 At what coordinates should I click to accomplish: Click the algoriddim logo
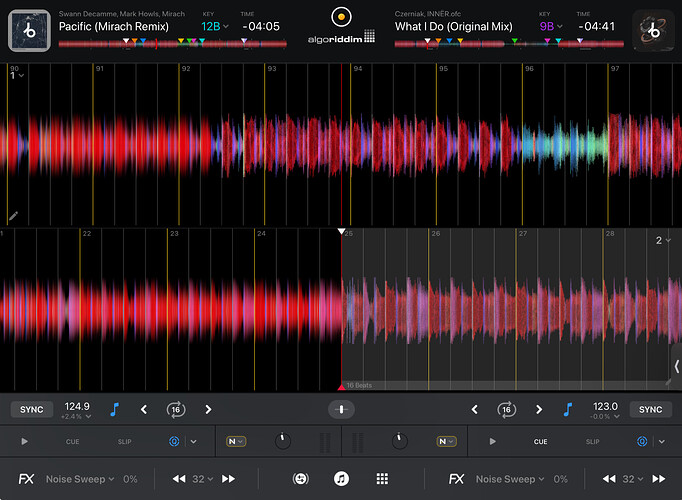point(341,37)
